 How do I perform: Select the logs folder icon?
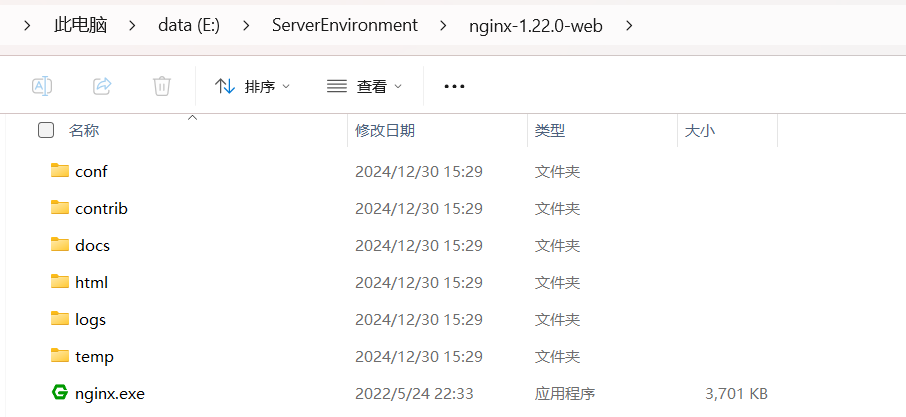point(60,318)
